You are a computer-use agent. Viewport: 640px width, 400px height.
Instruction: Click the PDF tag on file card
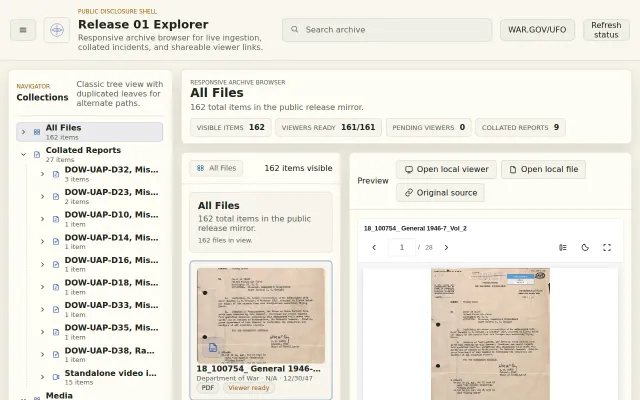[207, 388]
